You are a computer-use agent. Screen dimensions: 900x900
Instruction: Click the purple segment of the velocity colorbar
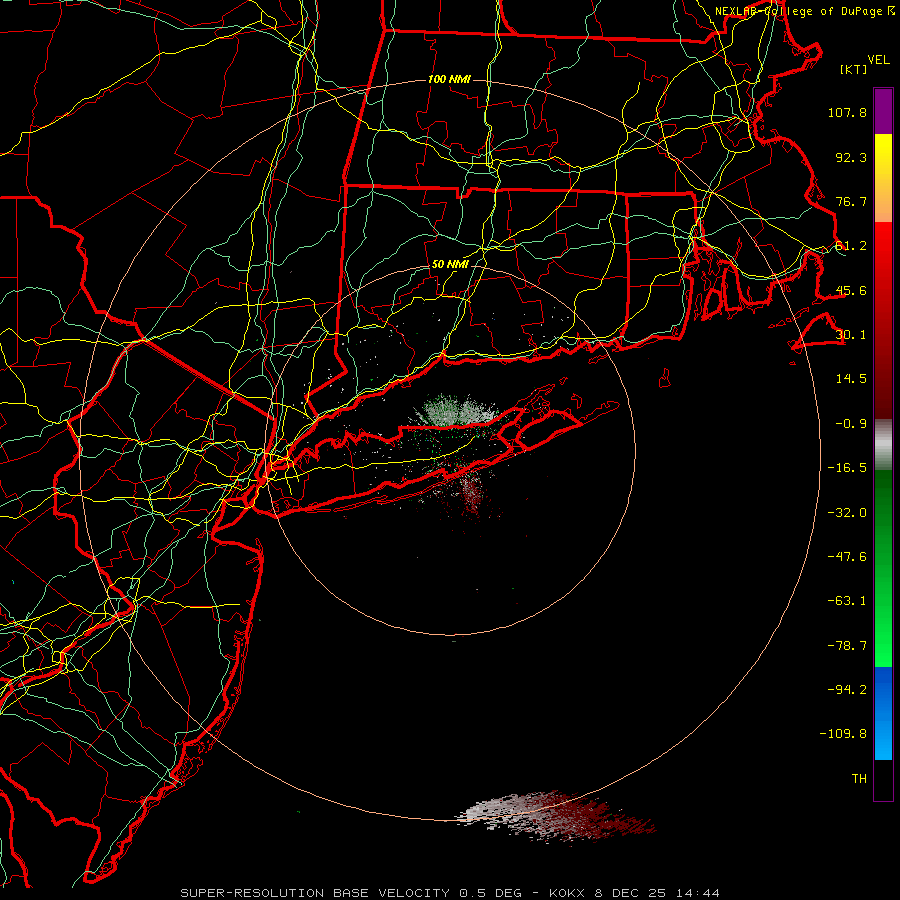[x=883, y=111]
